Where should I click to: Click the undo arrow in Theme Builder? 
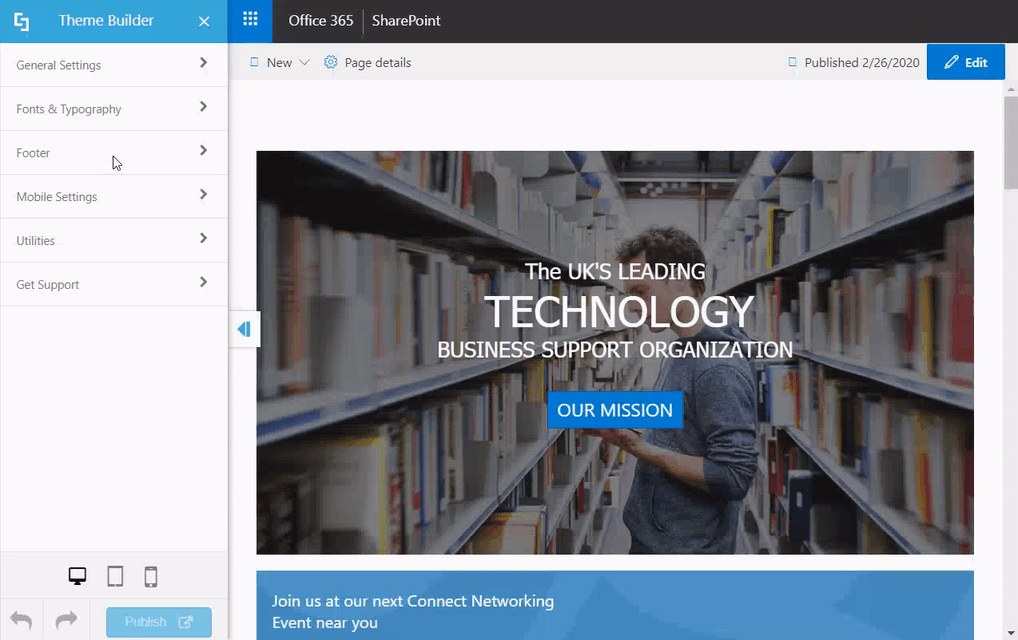click(21, 620)
